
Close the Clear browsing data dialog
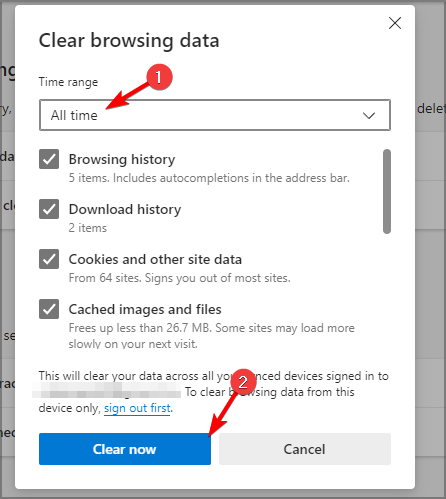point(395,23)
